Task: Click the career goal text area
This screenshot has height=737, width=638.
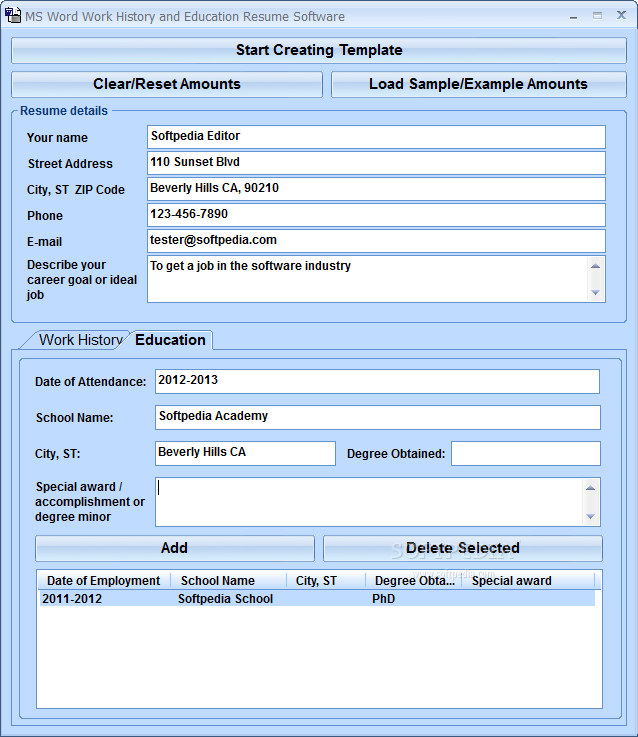Action: tap(367, 279)
